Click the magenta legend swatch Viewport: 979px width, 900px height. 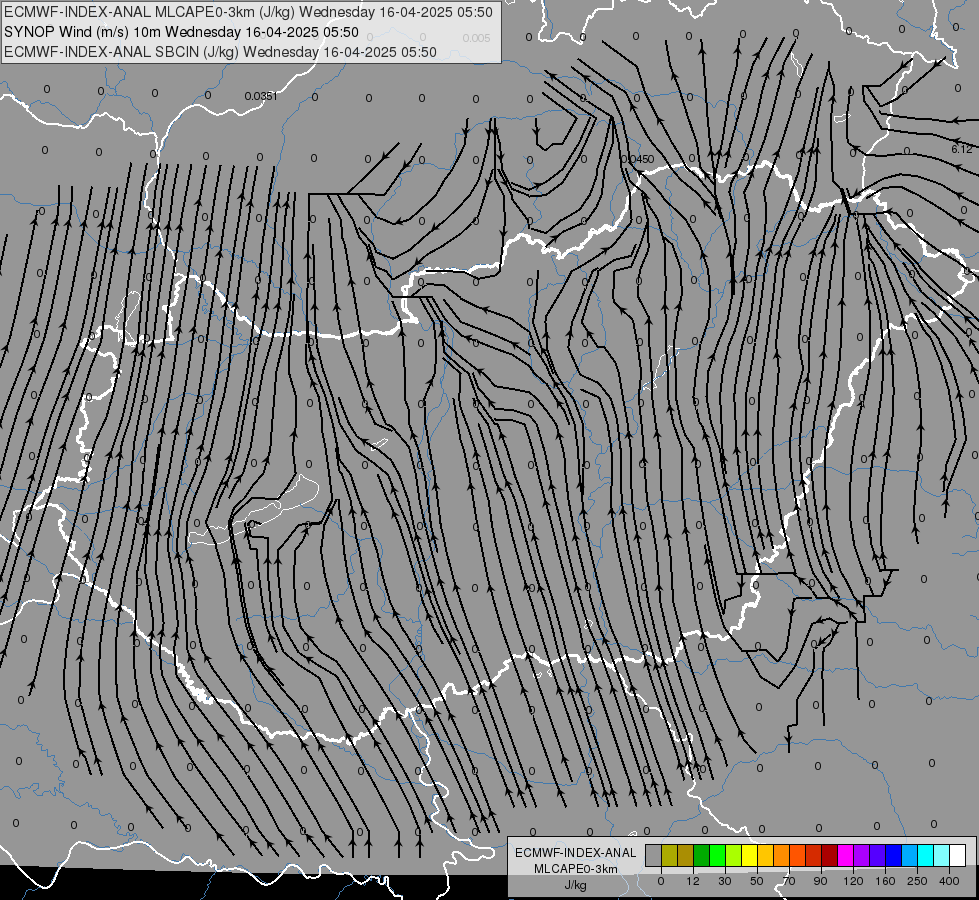click(x=845, y=855)
